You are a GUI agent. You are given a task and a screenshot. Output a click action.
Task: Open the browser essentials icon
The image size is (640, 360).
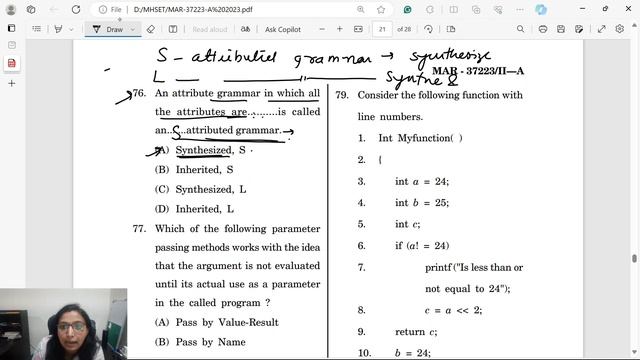pyautogui.click(x=498, y=9)
